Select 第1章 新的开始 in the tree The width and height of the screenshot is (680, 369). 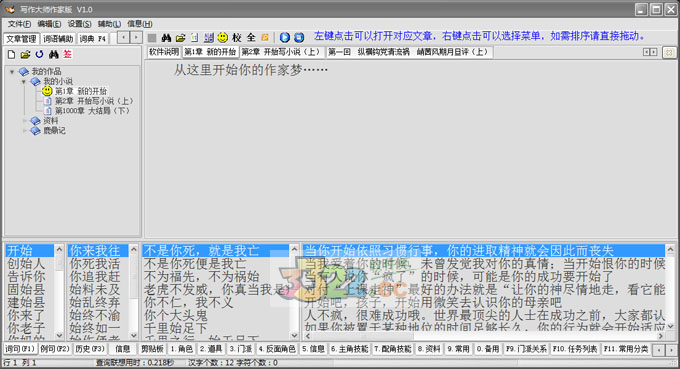point(81,91)
